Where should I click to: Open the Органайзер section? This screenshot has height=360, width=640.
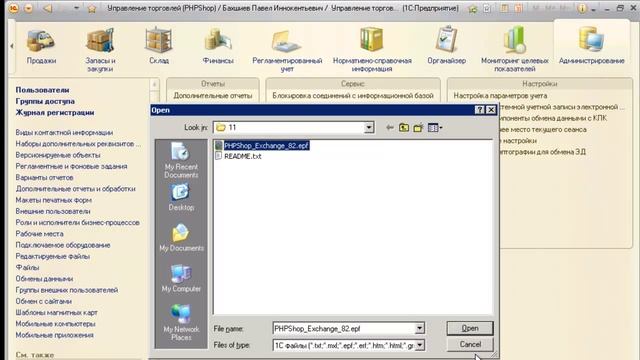coord(447,46)
